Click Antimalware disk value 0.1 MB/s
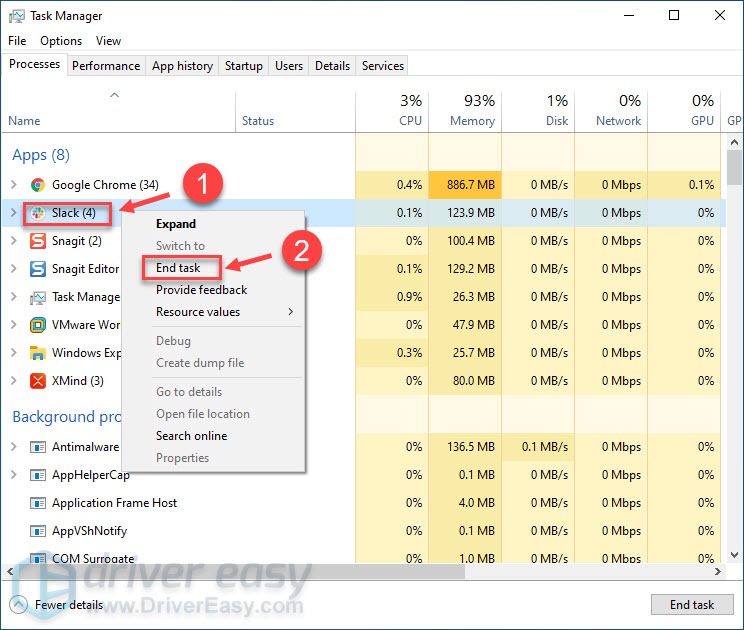This screenshot has width=744, height=630. coord(545,446)
